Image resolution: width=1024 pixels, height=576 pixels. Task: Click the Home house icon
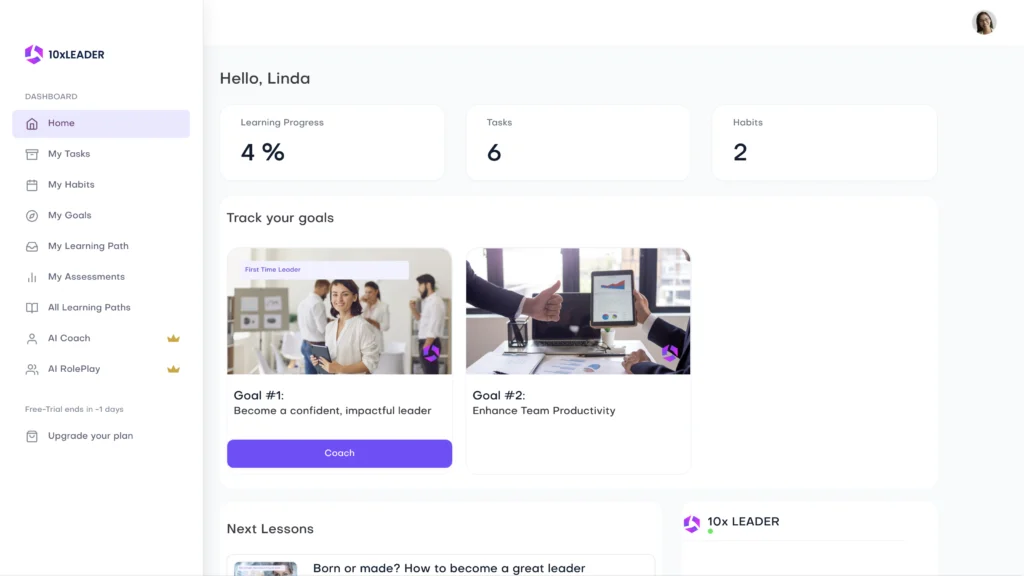coord(32,123)
